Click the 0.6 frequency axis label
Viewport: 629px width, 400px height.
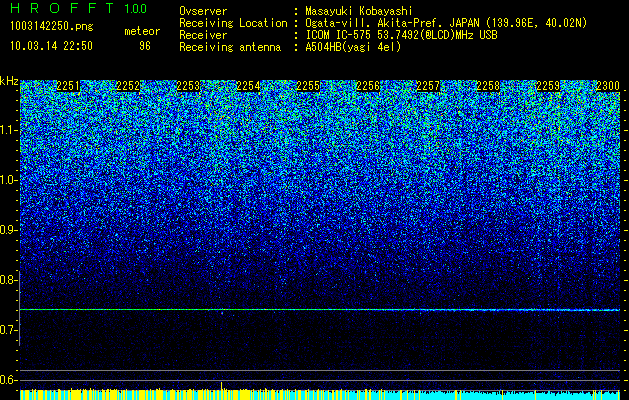pyautogui.click(x=8, y=380)
